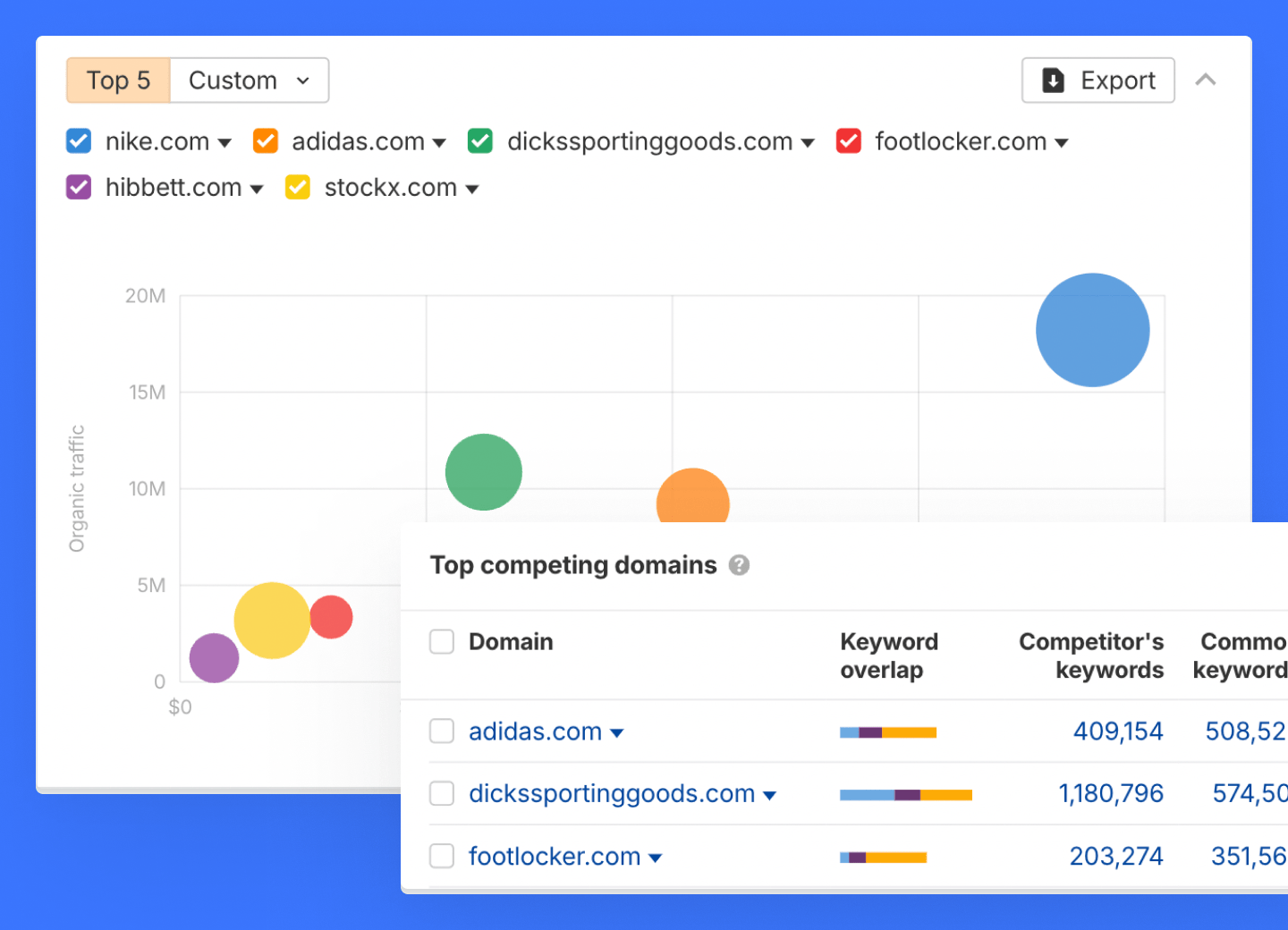Expand the dropdown next to nike.com

coord(225,142)
